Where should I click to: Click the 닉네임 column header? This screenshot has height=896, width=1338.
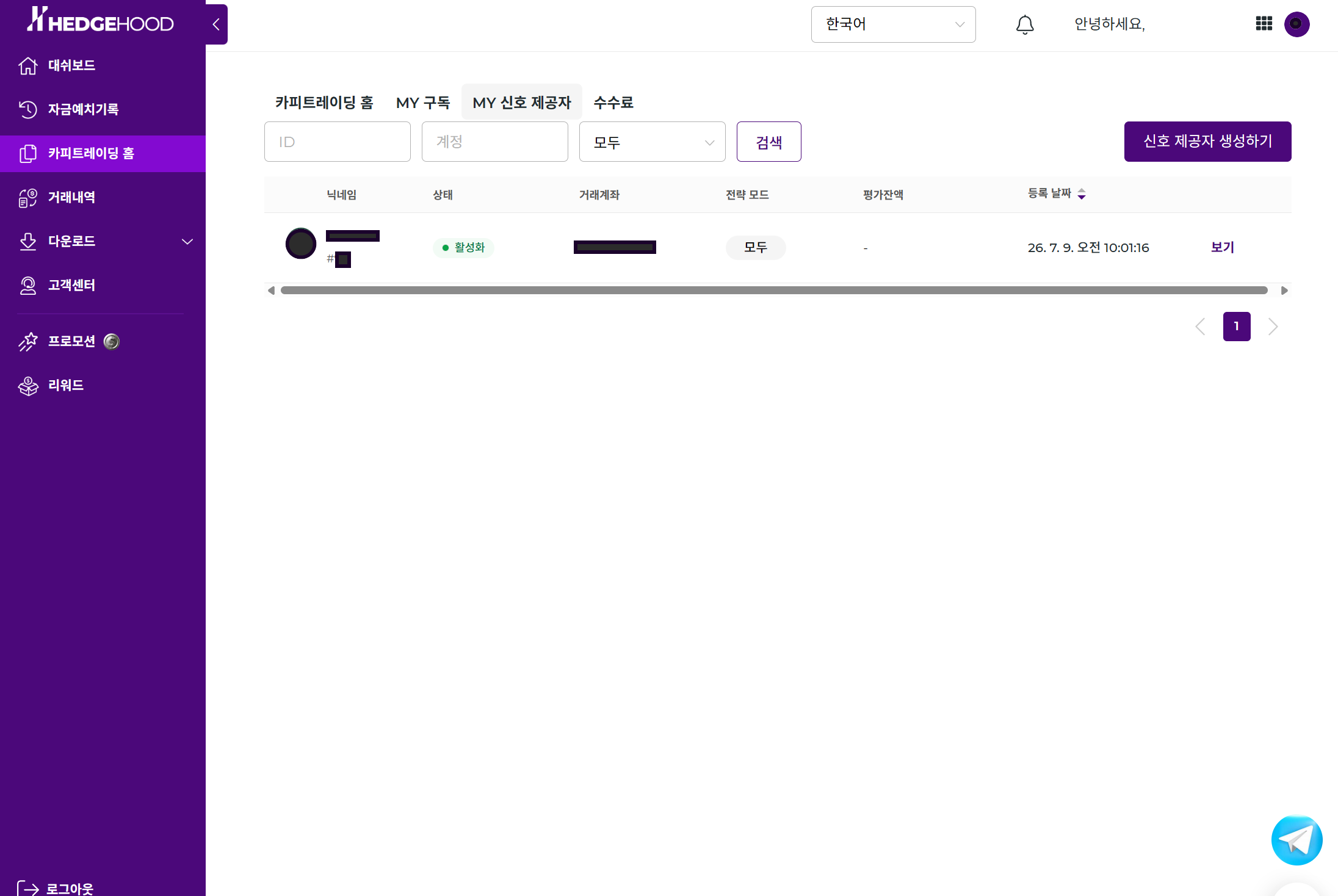tap(341, 195)
